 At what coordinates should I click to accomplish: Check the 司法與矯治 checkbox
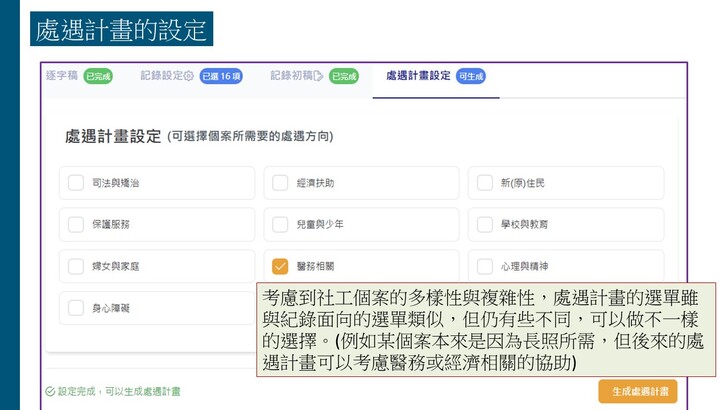coord(76,183)
